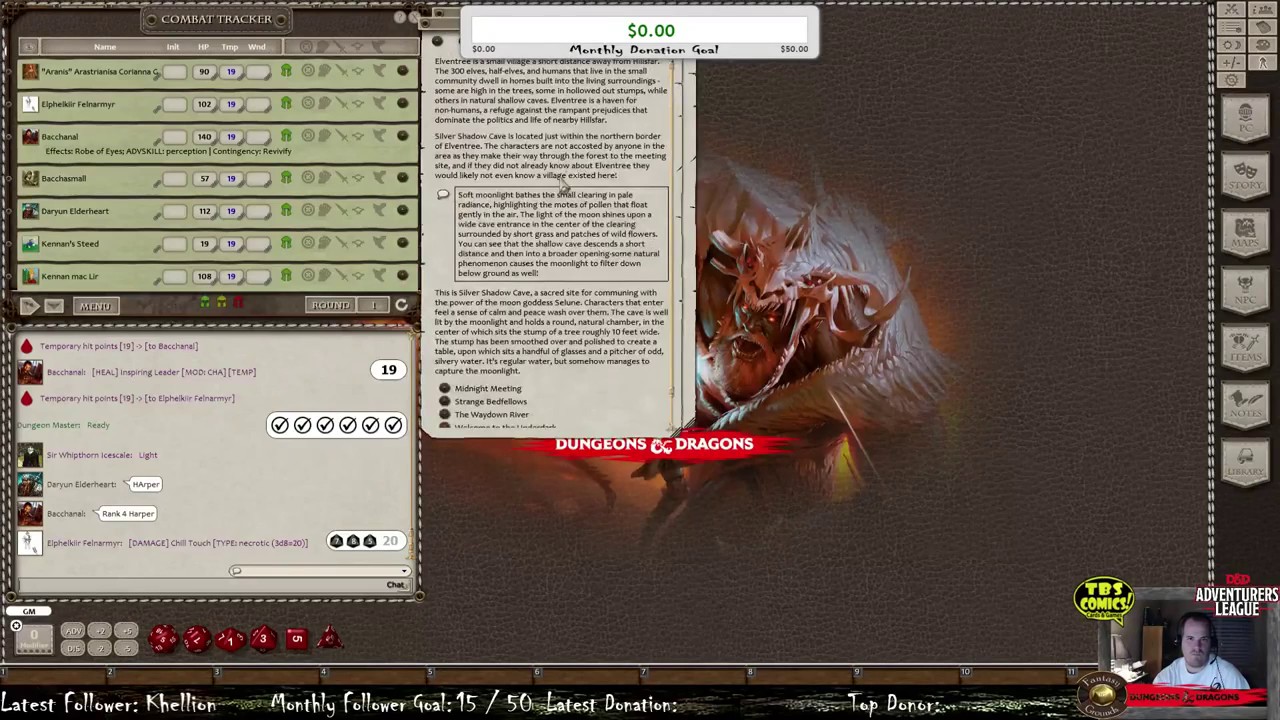Toggle Kennan mac Lir's targeting icon
The width and height of the screenshot is (1280, 720).
[308, 276]
